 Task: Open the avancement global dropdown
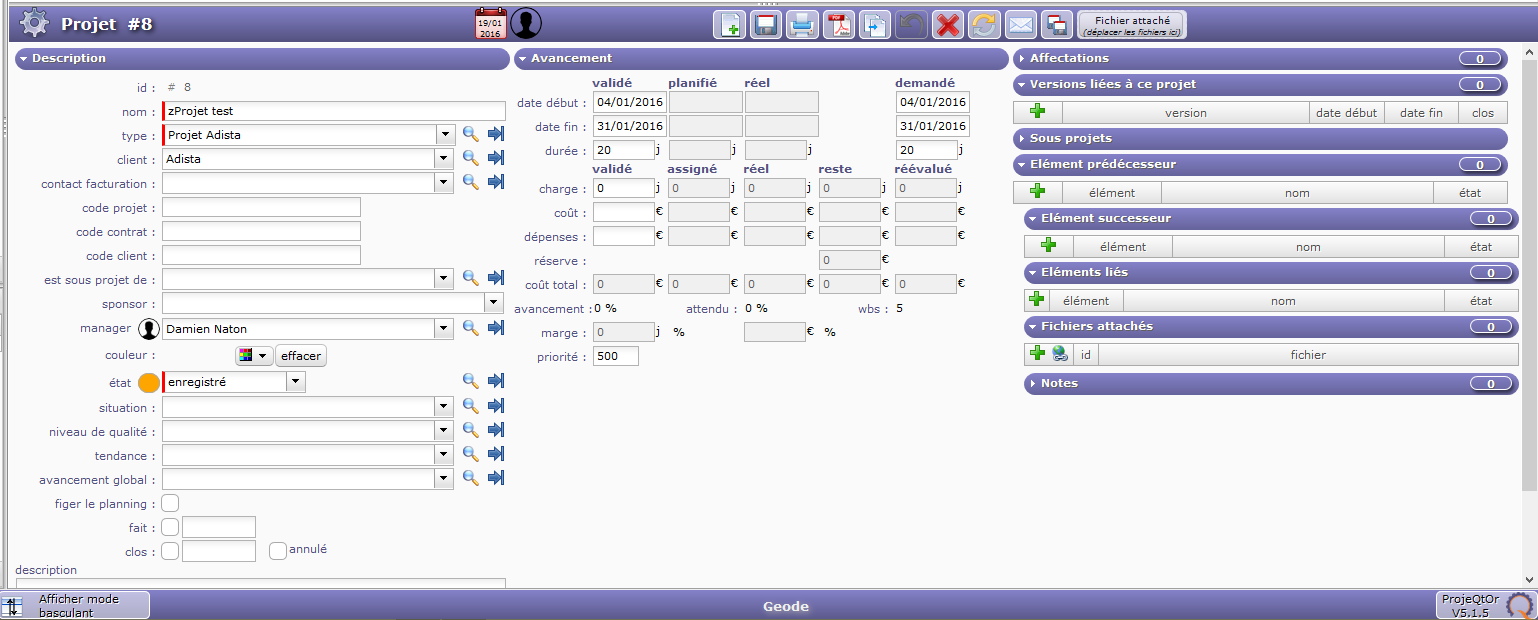(x=445, y=479)
